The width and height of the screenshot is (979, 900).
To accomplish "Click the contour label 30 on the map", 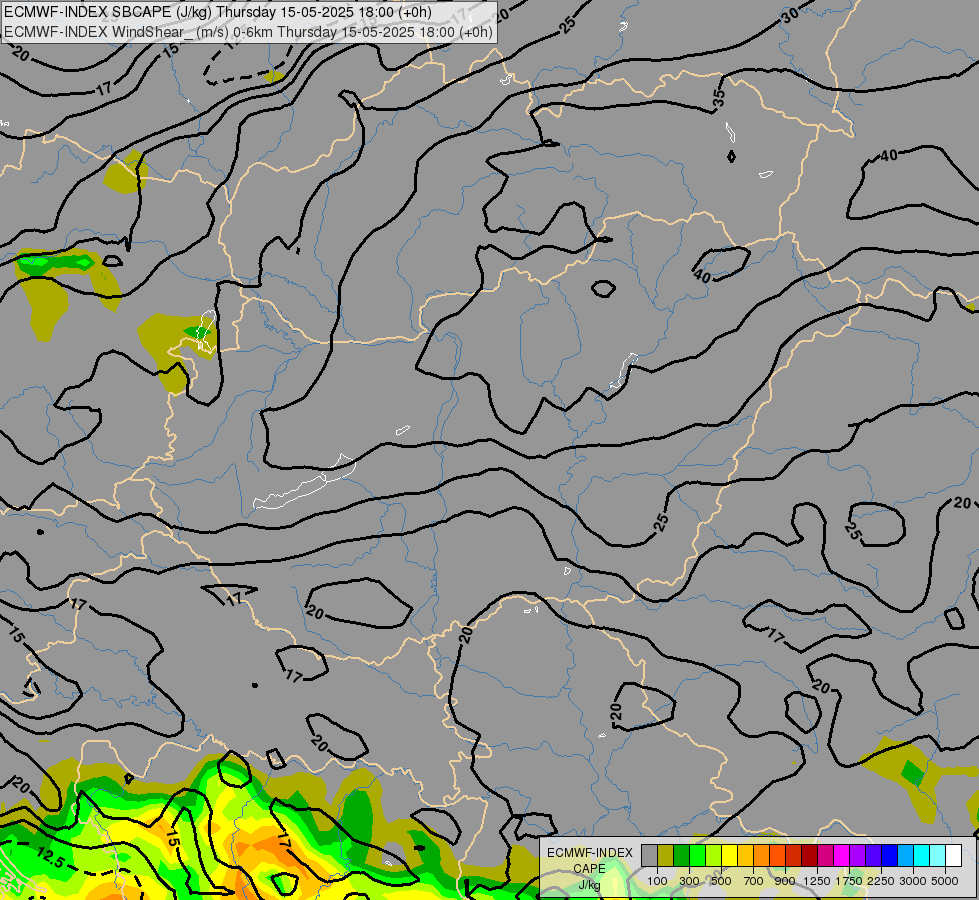I will [x=790, y=15].
